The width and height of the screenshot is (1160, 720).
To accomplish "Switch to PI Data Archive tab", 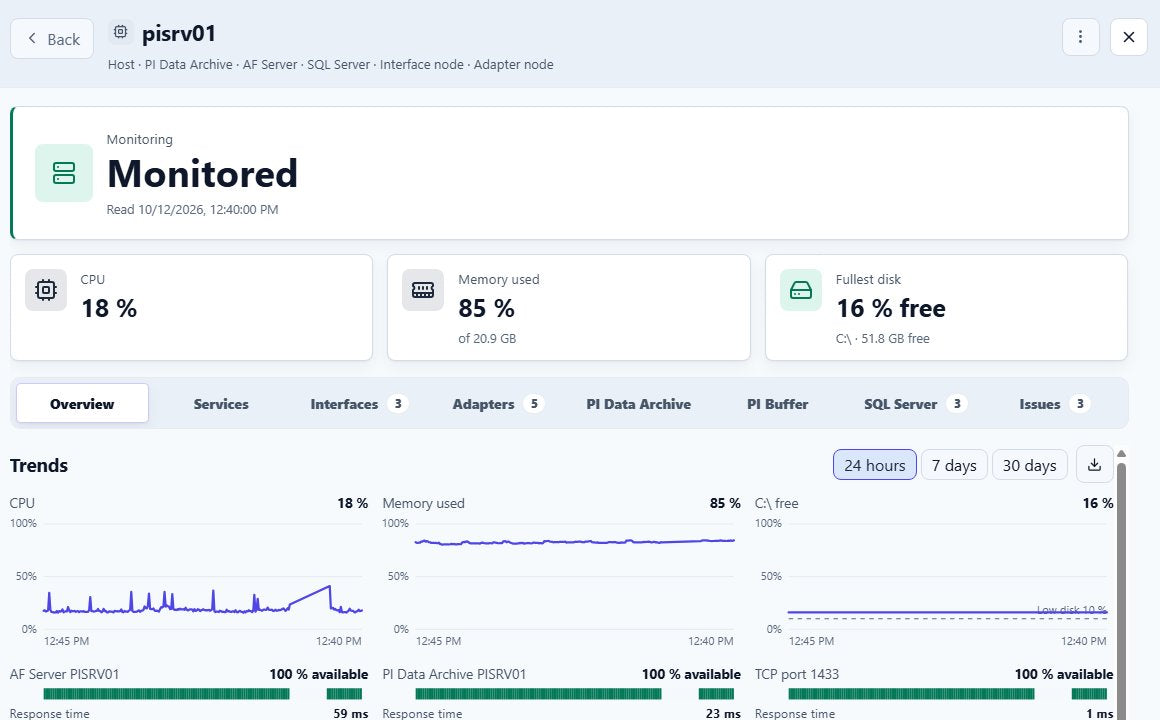I will click(x=638, y=404).
